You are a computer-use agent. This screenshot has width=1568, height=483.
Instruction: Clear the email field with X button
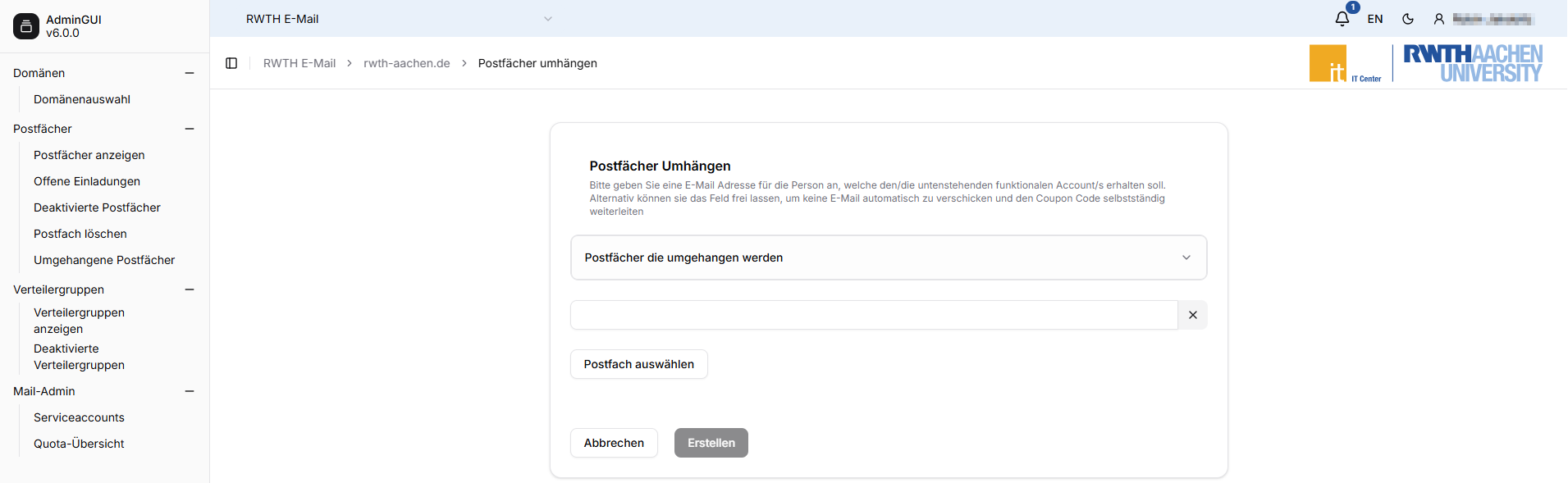pyautogui.click(x=1192, y=315)
